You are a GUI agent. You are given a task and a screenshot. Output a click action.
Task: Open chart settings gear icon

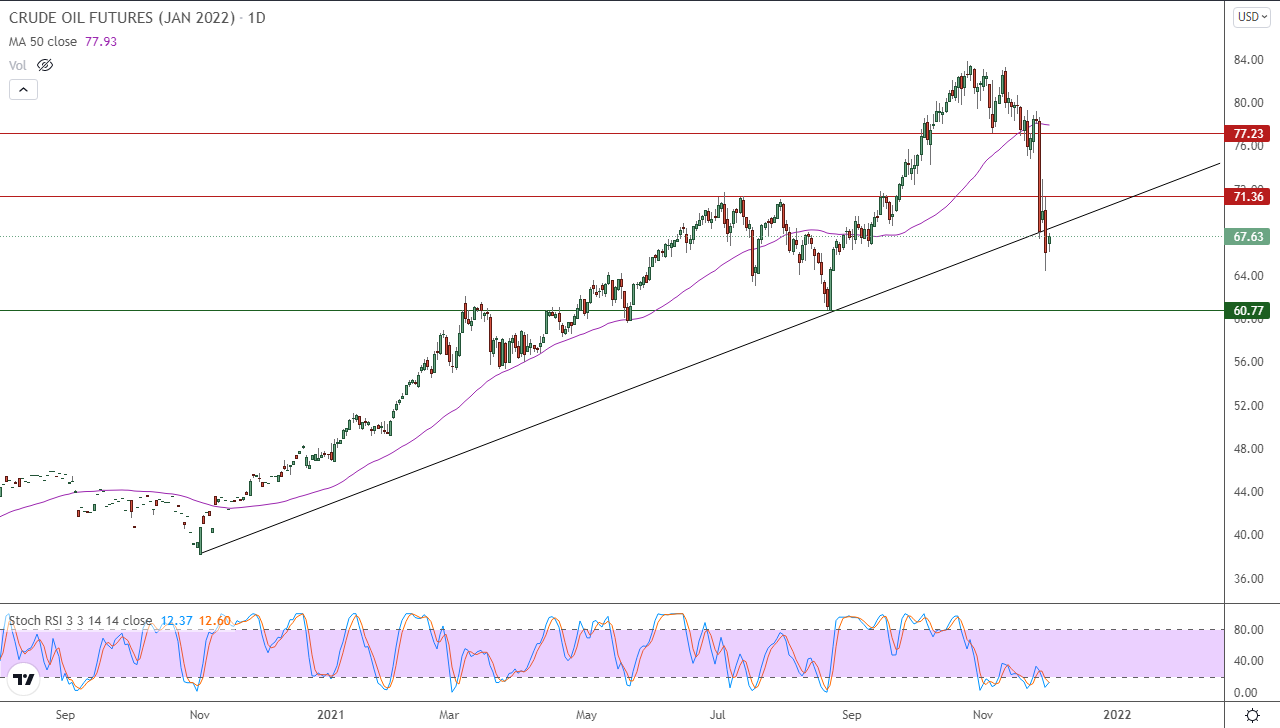click(1252, 715)
